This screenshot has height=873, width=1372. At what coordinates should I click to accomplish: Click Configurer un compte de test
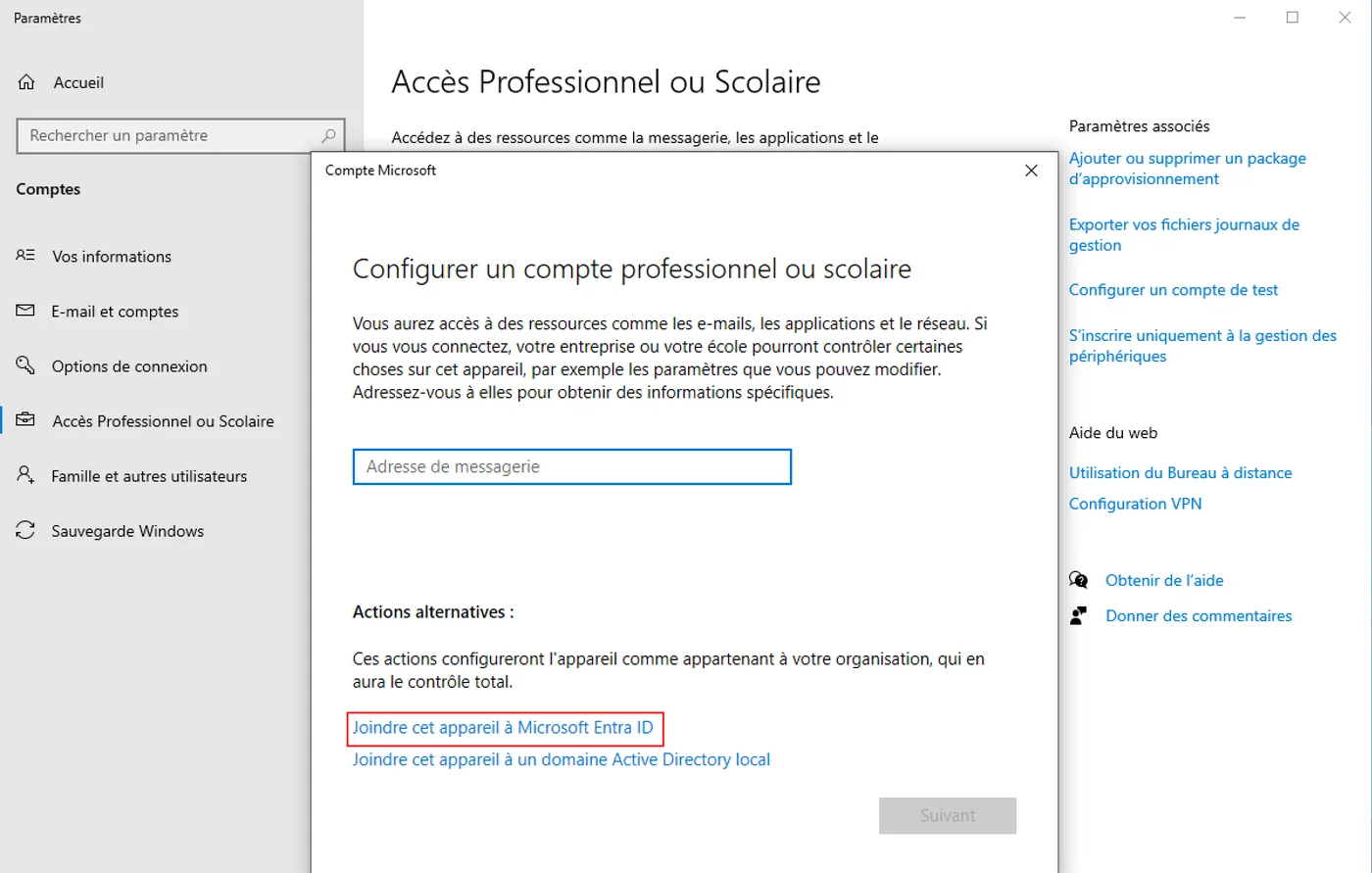point(1173,290)
